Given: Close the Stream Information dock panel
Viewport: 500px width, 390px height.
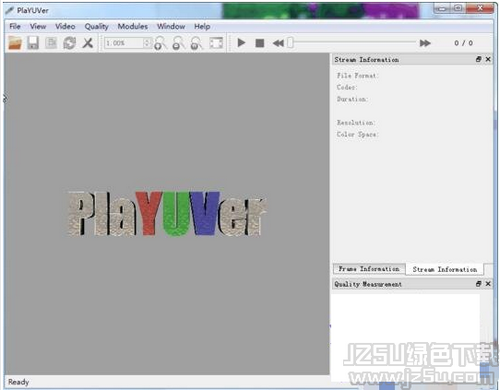Looking at the screenshot, I should coord(488,59).
